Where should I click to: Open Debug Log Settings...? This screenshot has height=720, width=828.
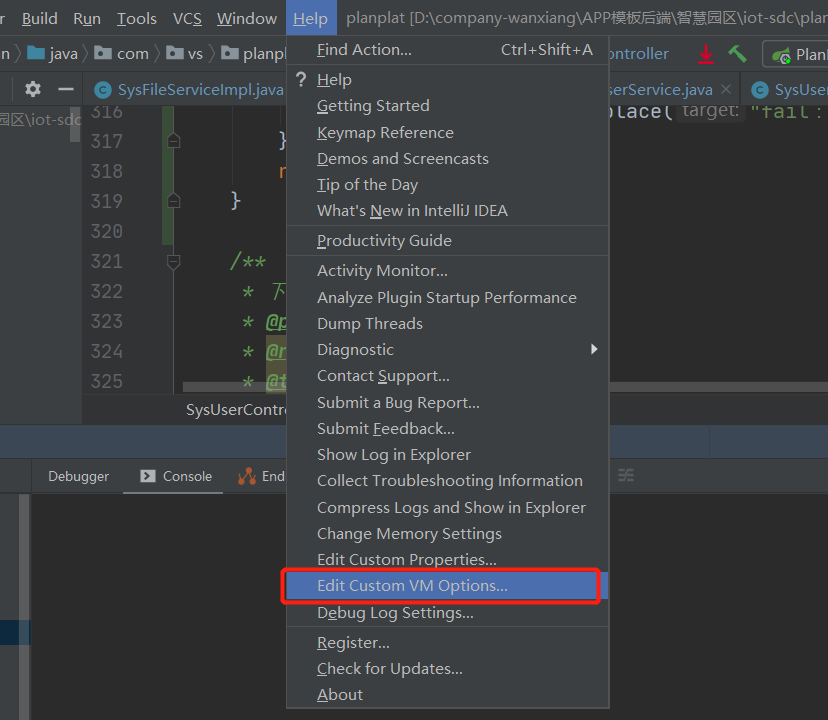(x=447, y=613)
